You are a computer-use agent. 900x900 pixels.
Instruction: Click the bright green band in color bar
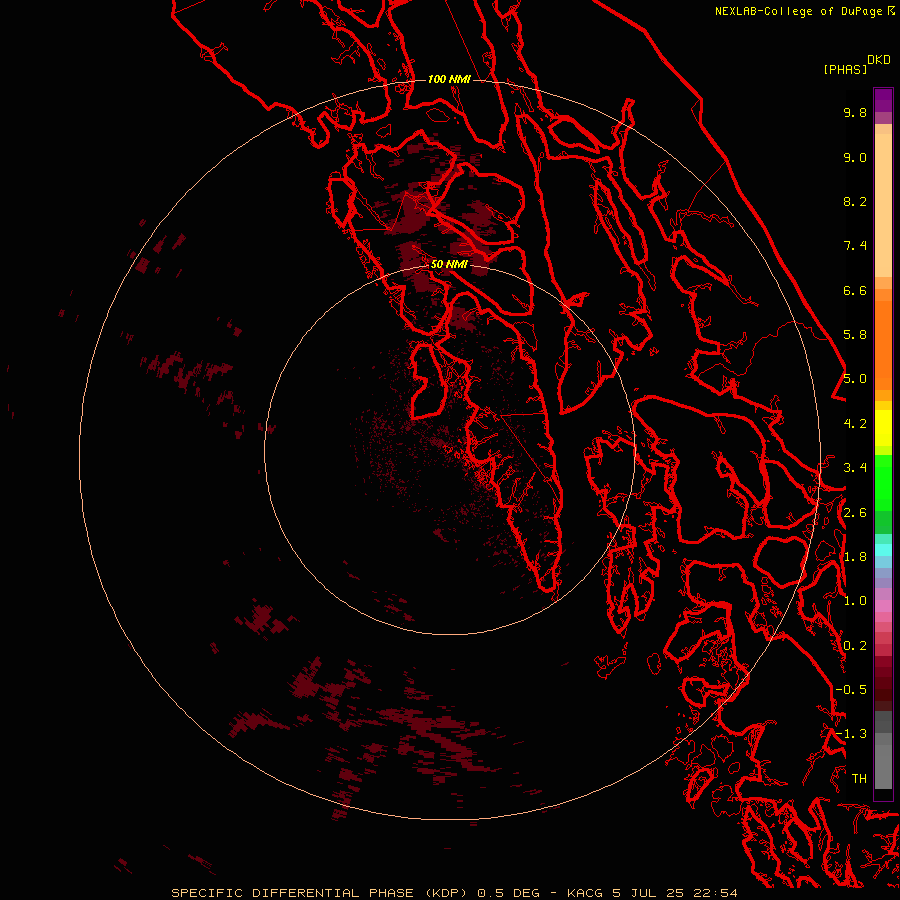pyautogui.click(x=883, y=483)
